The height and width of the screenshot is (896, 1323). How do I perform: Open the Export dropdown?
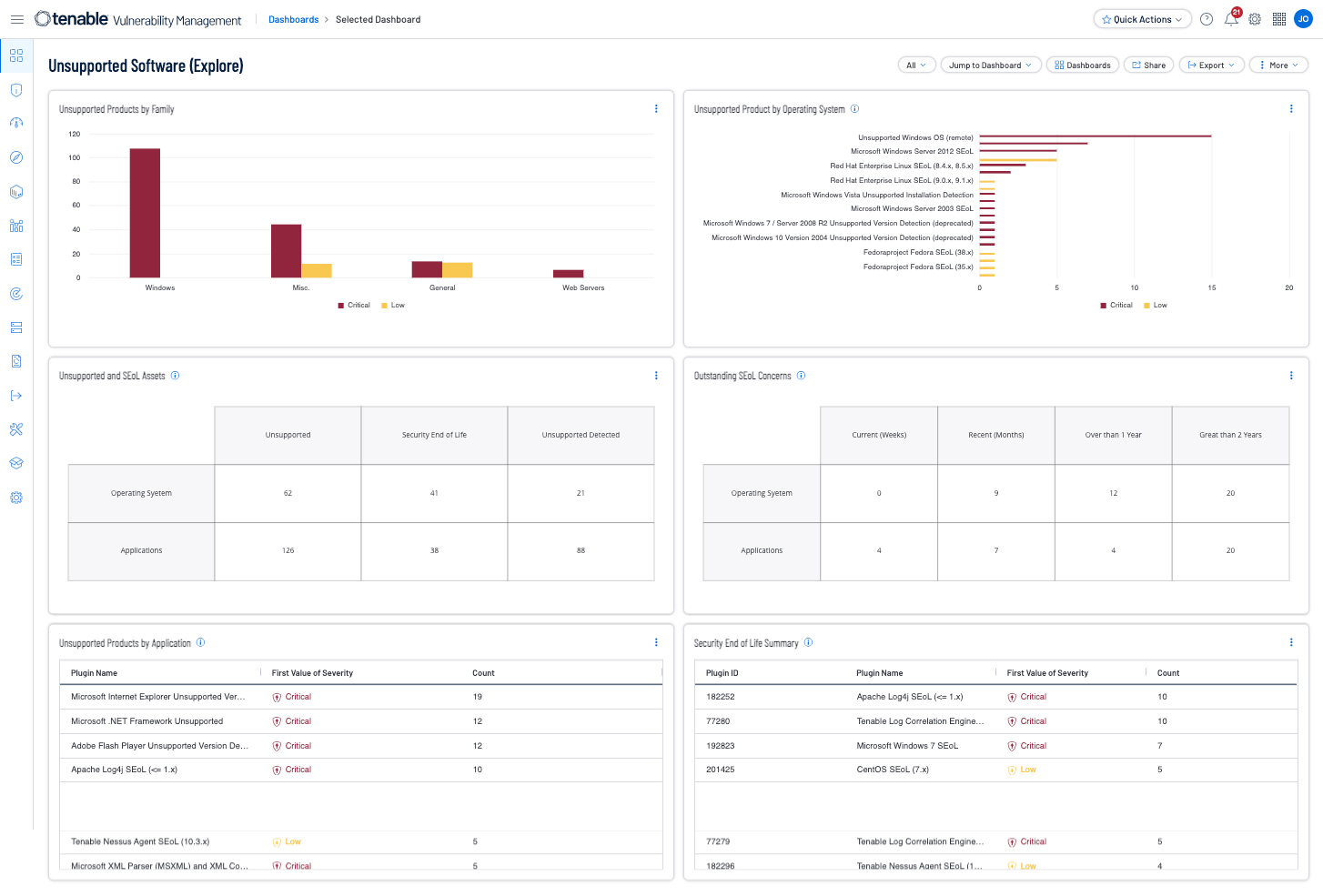[1211, 65]
